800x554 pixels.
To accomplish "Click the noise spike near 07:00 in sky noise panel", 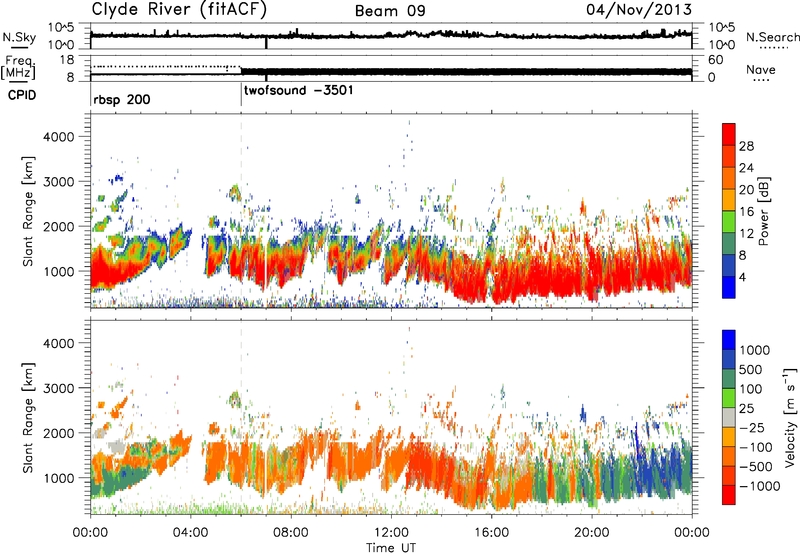I will pos(266,43).
